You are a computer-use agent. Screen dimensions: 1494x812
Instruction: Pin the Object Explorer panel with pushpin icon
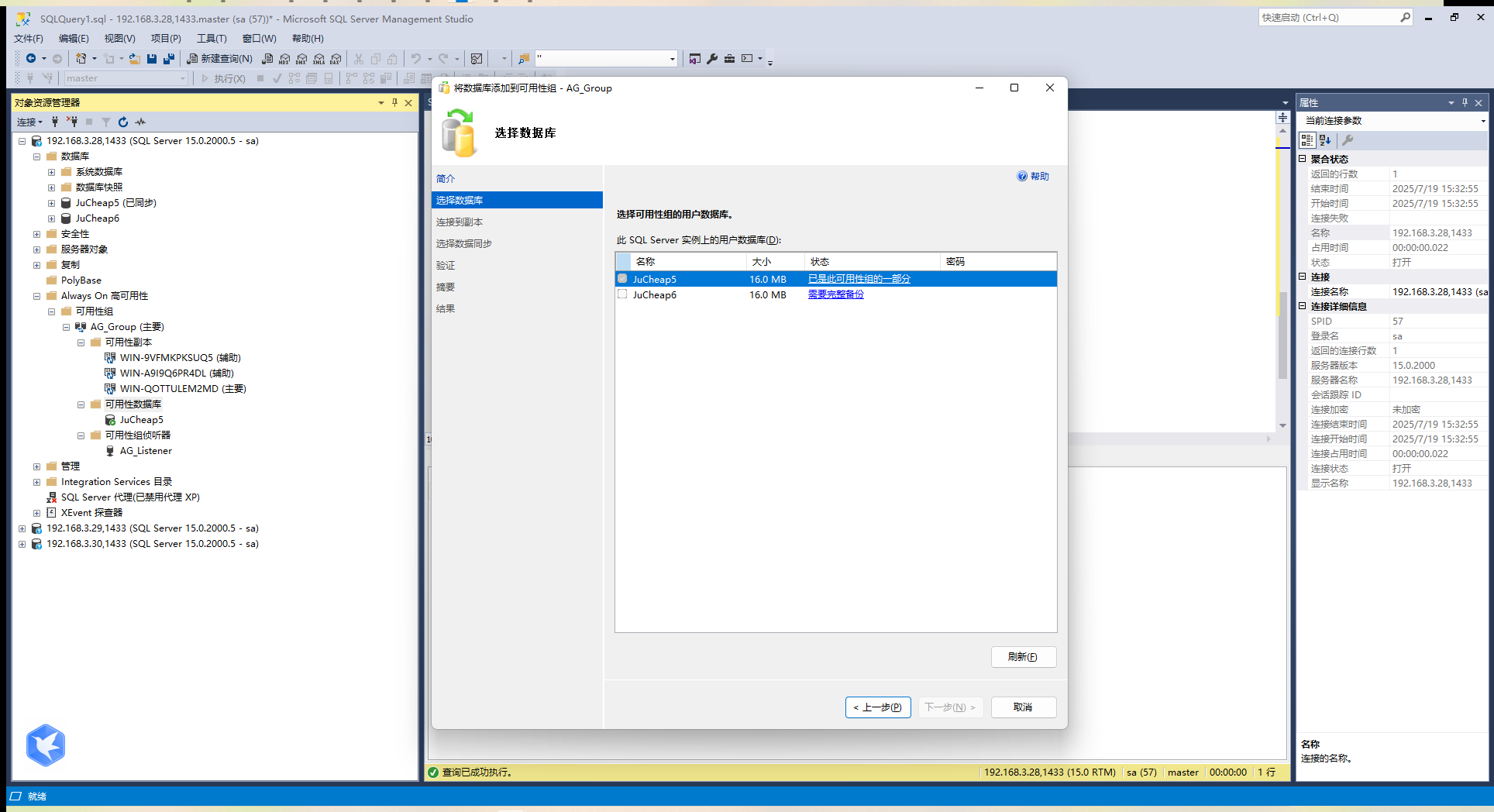pos(394,102)
